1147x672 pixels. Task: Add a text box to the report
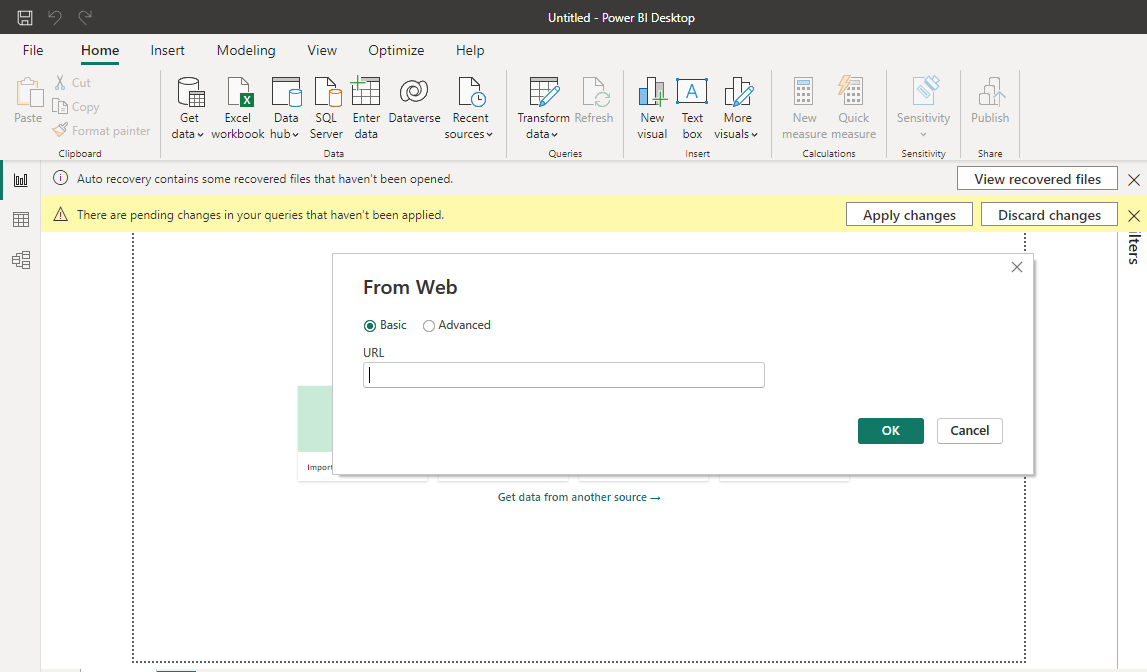point(692,105)
